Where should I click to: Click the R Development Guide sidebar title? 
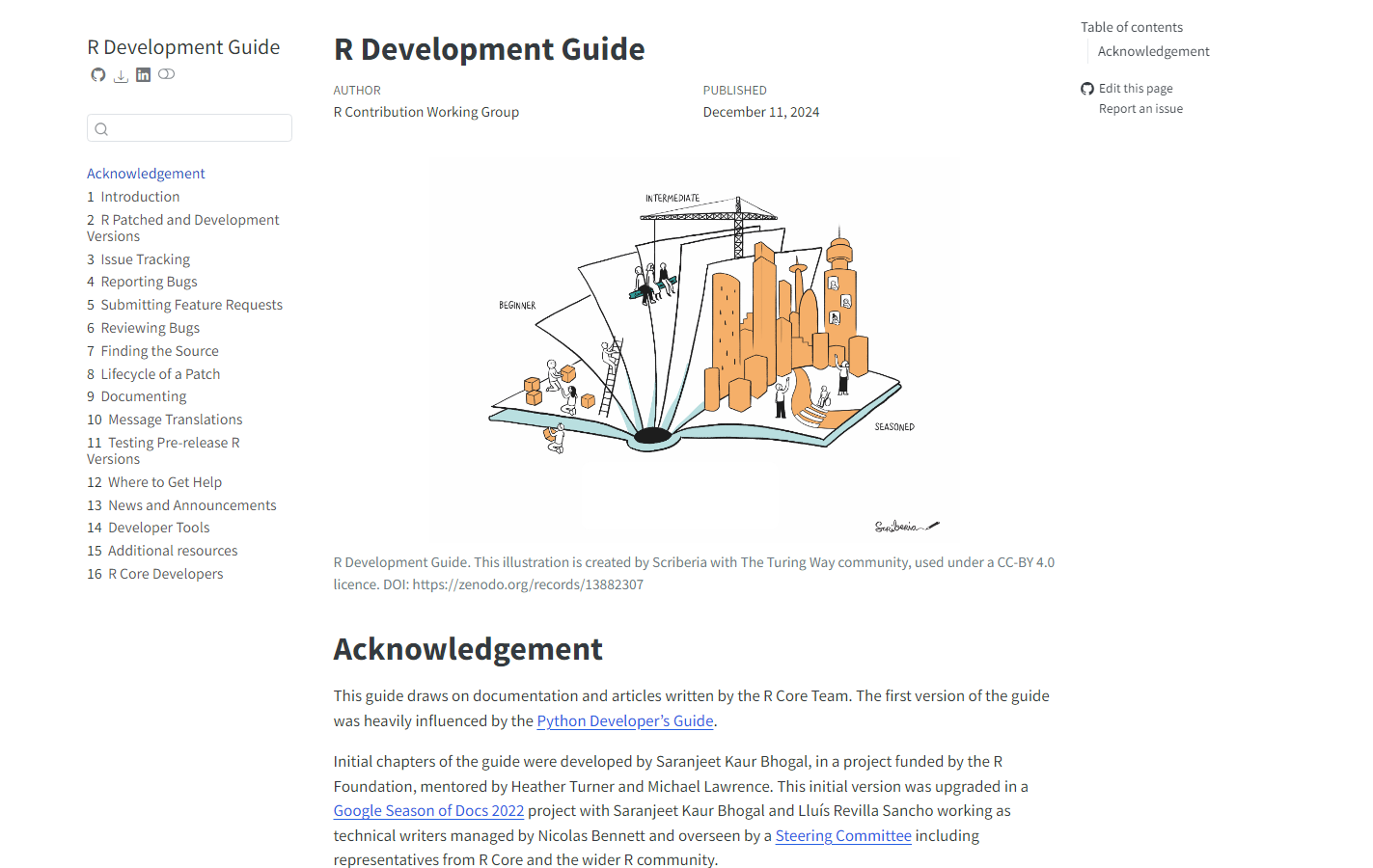coord(183,47)
